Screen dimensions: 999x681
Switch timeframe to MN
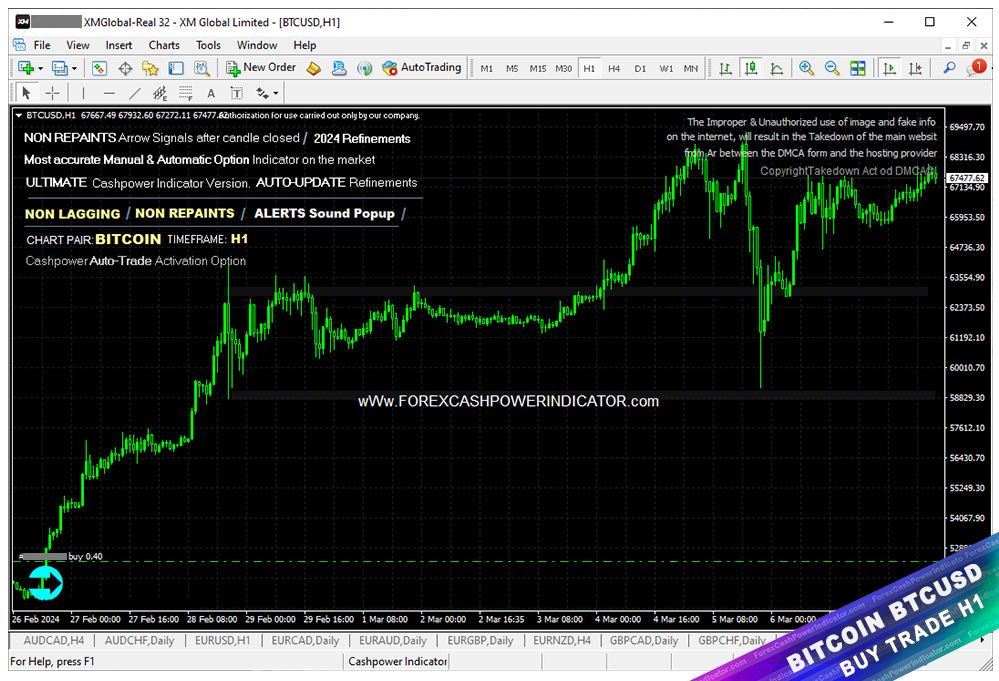pos(691,68)
